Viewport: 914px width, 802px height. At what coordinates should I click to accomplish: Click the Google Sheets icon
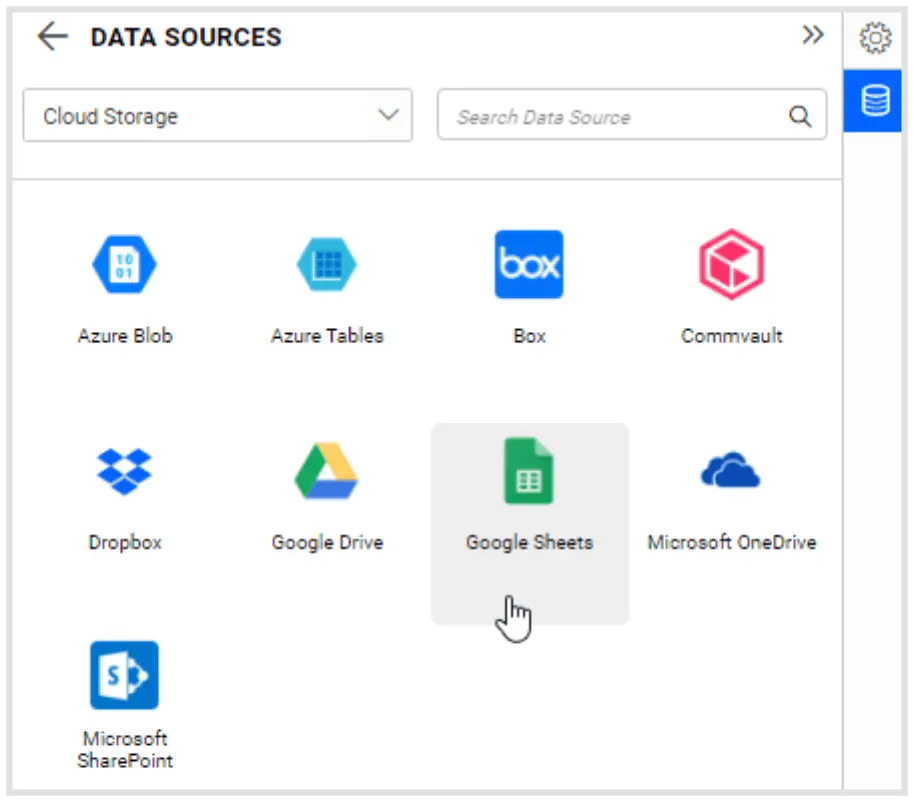tap(529, 471)
